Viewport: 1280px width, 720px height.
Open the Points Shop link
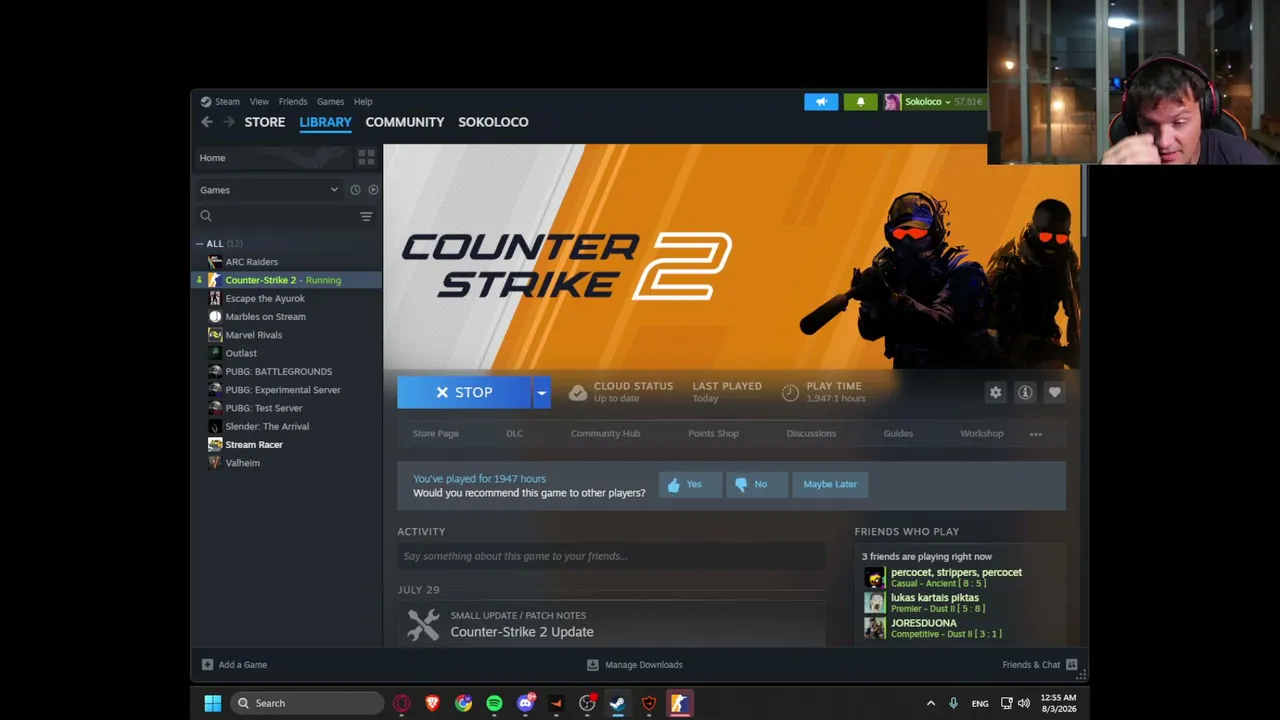click(713, 434)
